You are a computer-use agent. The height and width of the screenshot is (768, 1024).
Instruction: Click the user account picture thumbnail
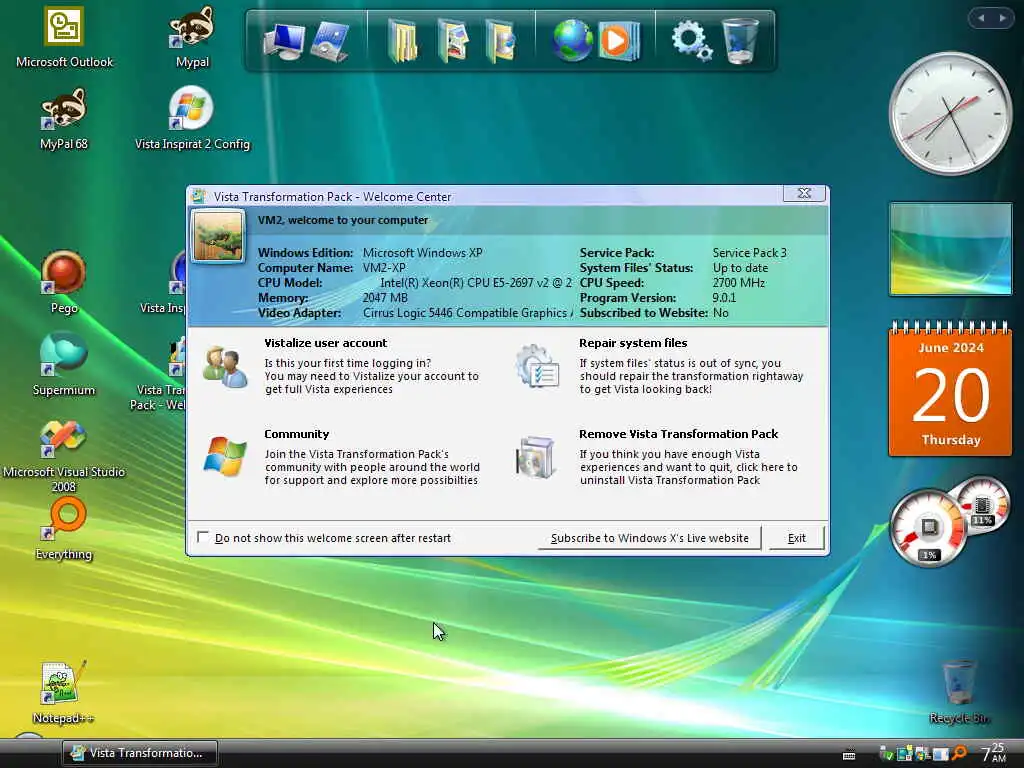click(218, 236)
